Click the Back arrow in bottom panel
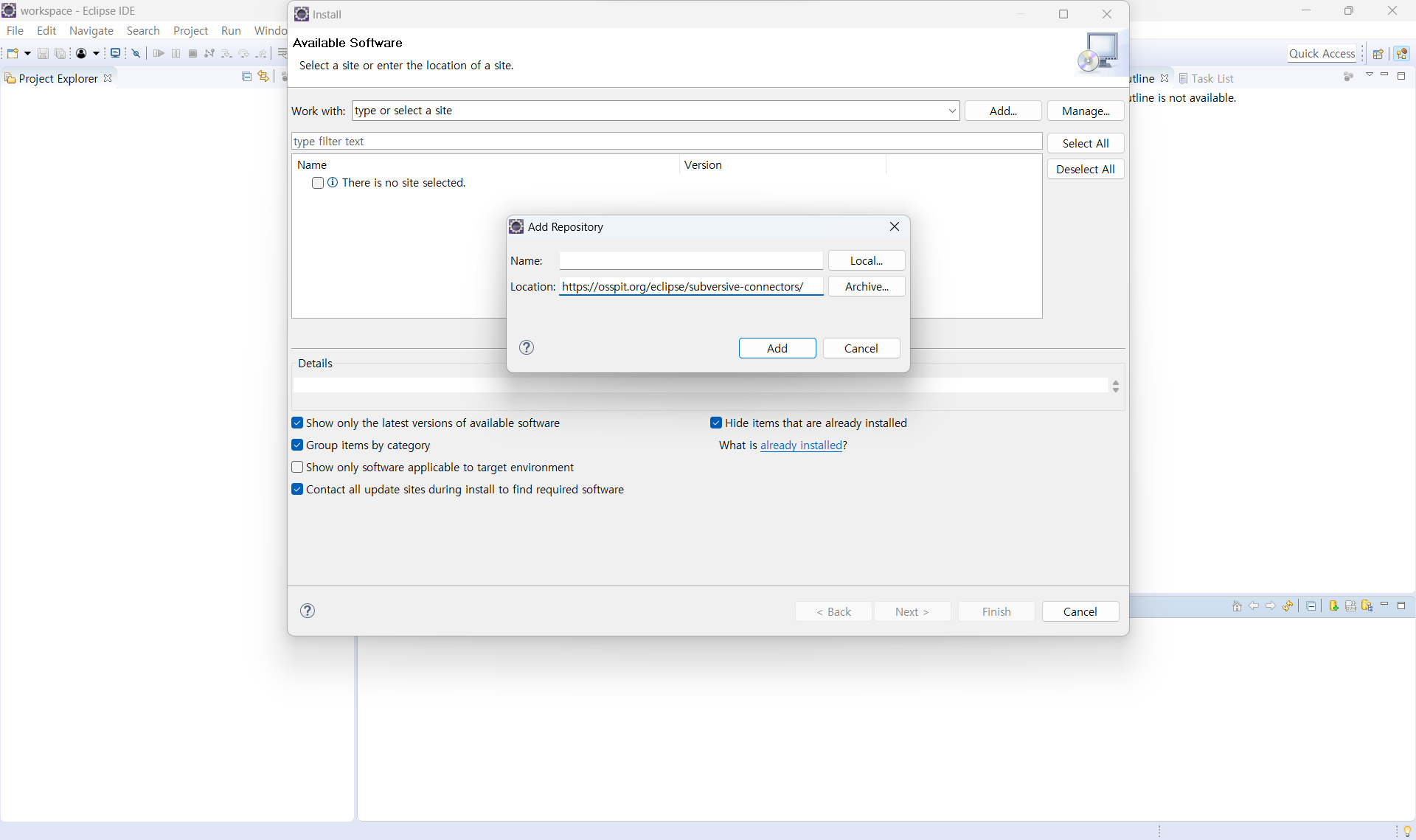Image resolution: width=1416 pixels, height=840 pixels. click(1254, 606)
